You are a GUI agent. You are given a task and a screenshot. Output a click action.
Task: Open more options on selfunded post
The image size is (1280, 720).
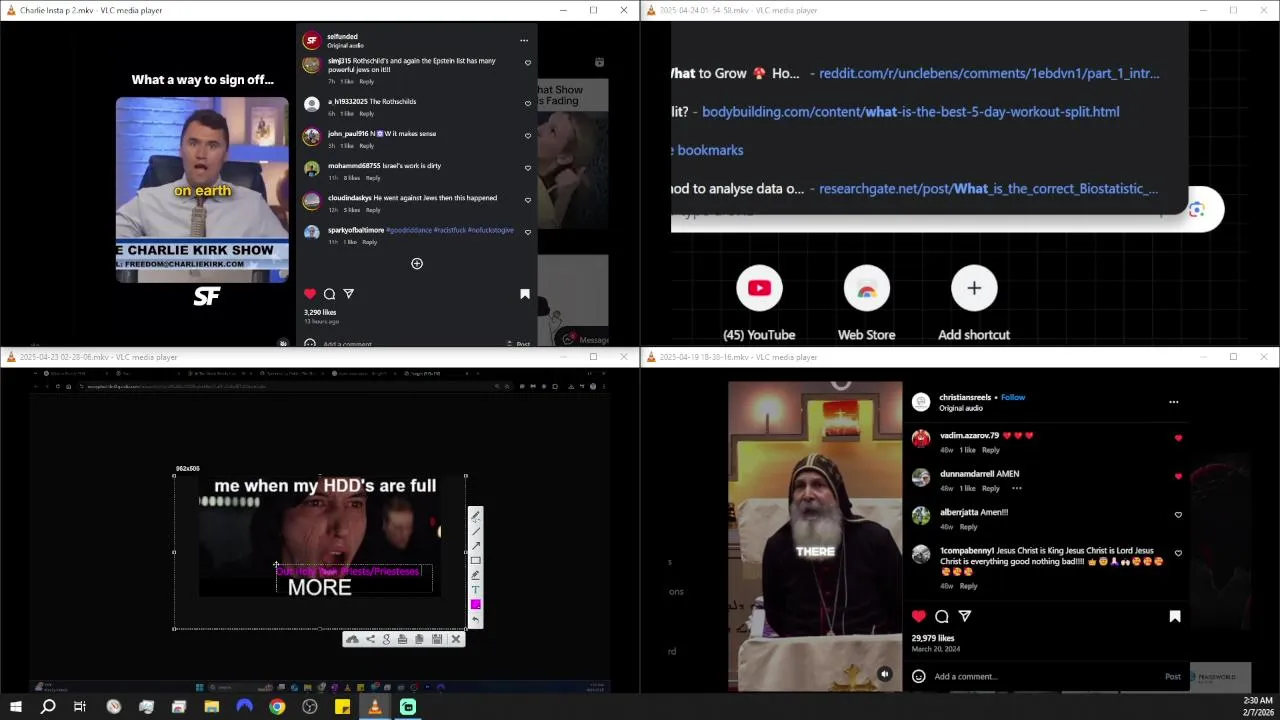click(523, 41)
